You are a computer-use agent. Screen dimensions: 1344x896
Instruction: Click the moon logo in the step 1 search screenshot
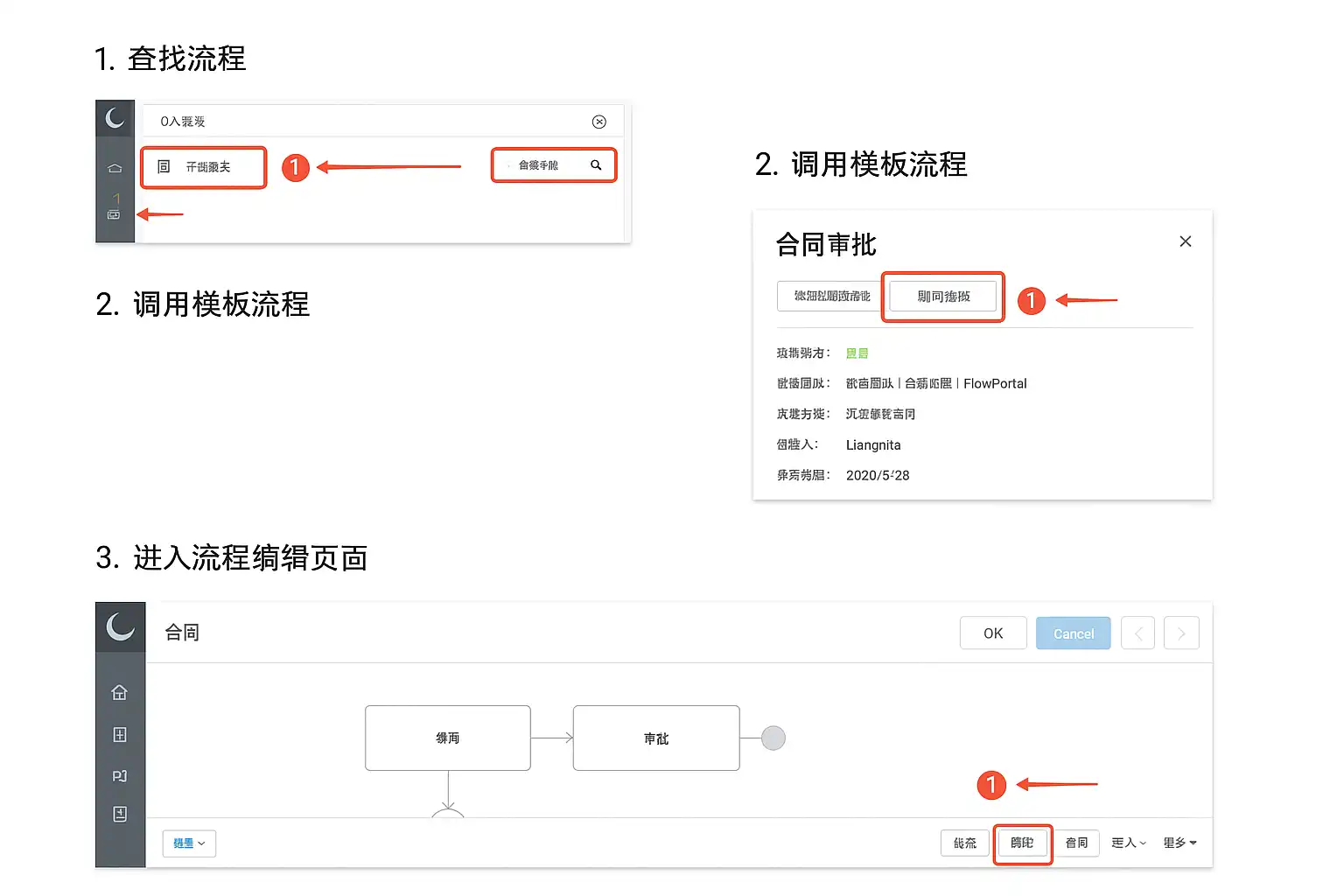click(x=115, y=118)
